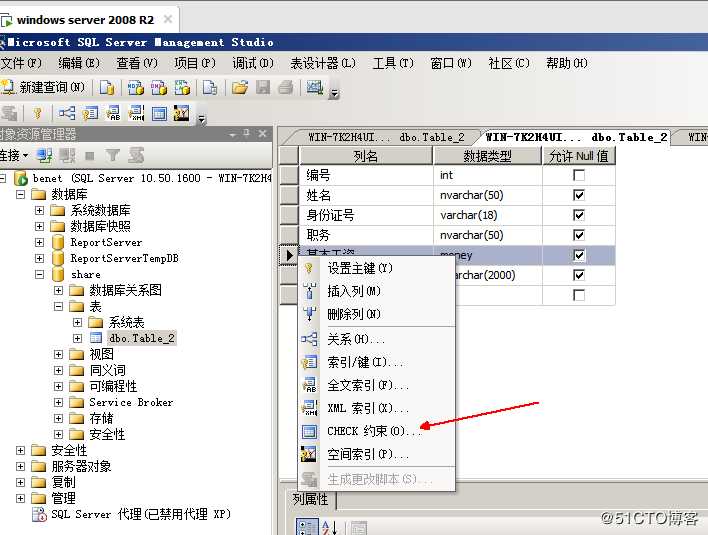Expand the 系统数据库 folder
The image size is (708, 535).
(39, 210)
